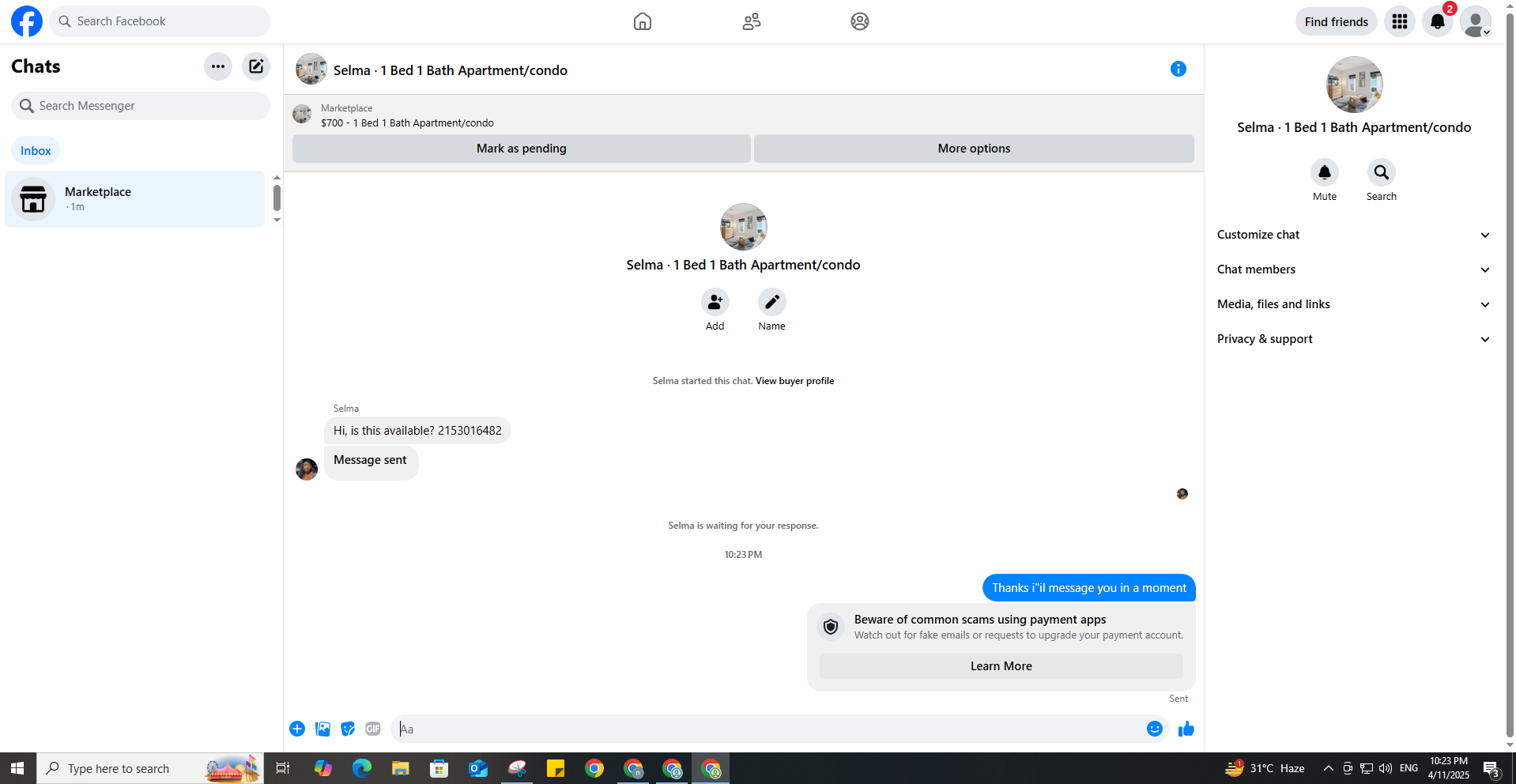Send a thumbs-up like

1186,729
